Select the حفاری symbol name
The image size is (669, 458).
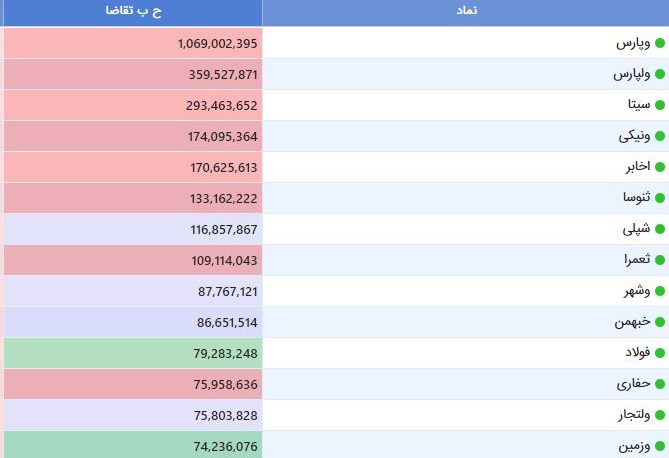(x=633, y=384)
